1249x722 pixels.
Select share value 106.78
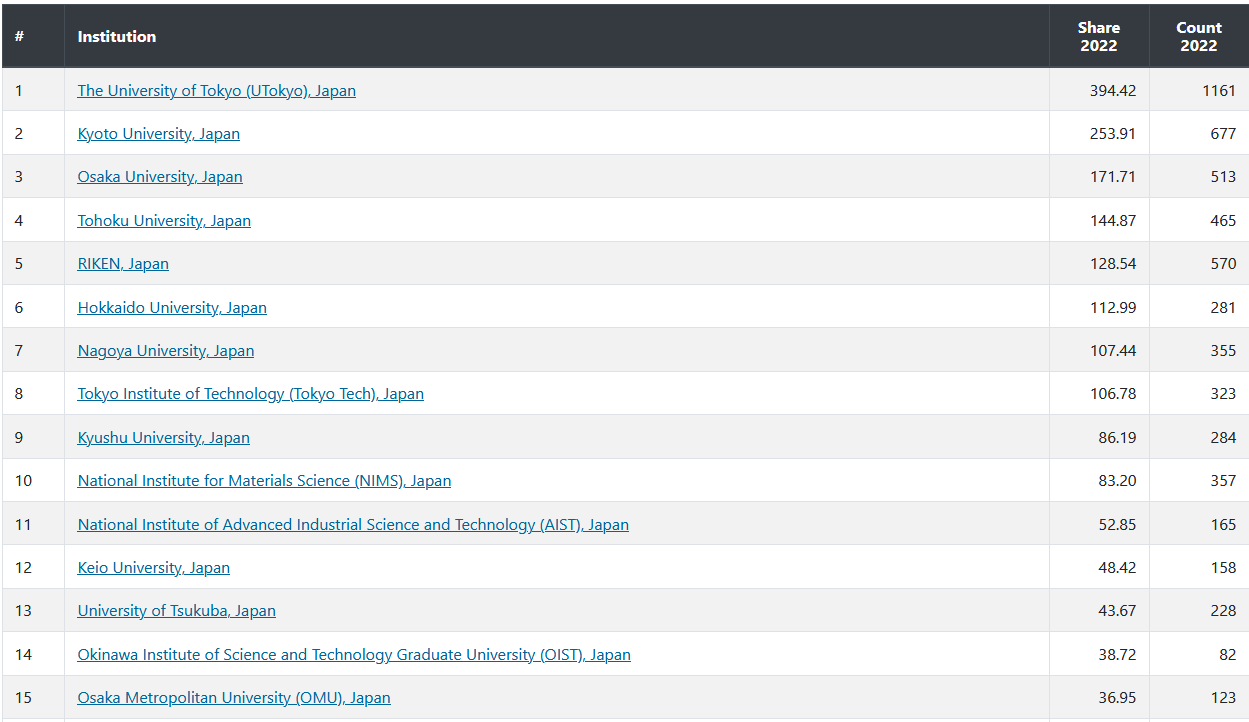click(x=1113, y=394)
